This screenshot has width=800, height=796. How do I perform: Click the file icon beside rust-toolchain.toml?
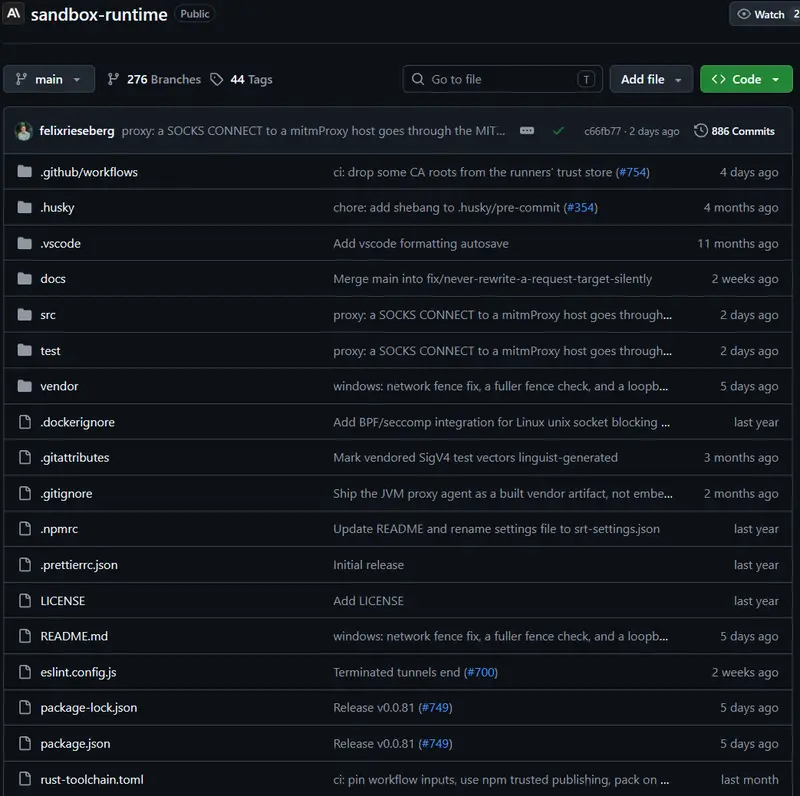point(24,779)
